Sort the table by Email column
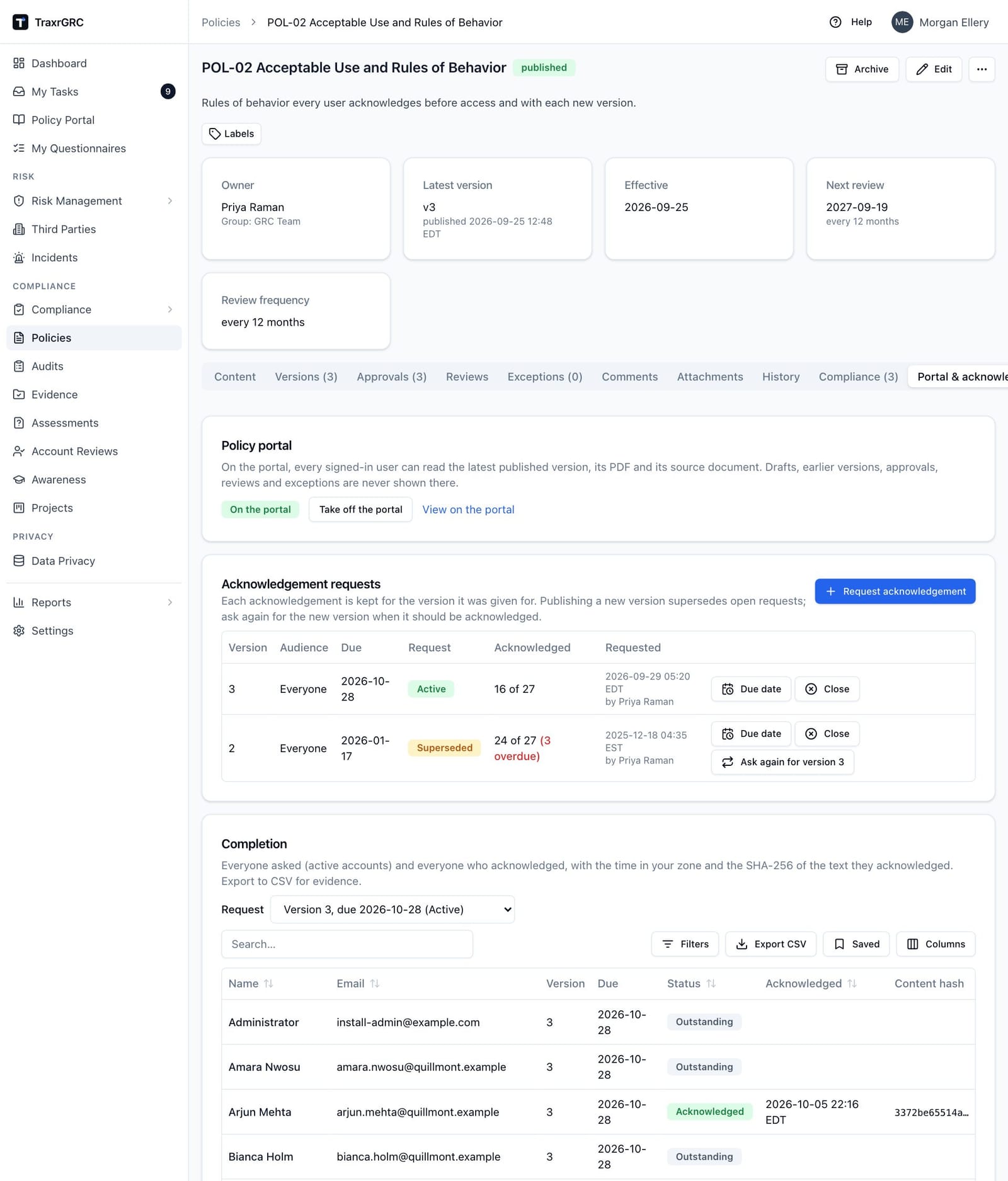 click(358, 983)
